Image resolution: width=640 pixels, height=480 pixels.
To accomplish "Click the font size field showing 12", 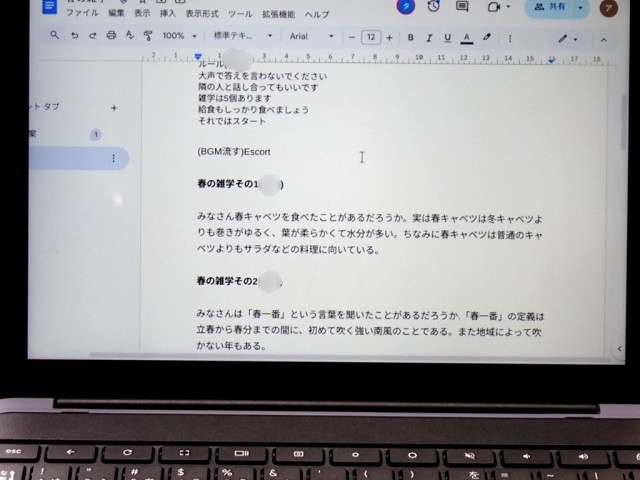I will point(371,37).
